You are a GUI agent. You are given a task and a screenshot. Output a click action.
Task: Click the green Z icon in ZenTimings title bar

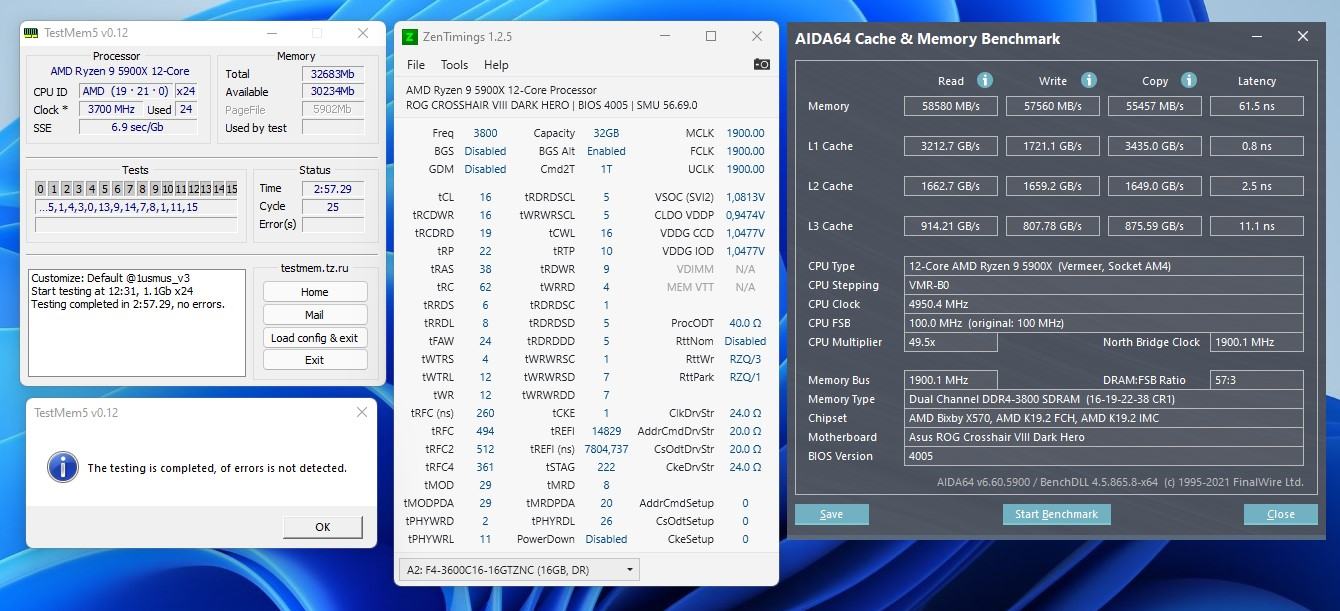click(x=412, y=37)
